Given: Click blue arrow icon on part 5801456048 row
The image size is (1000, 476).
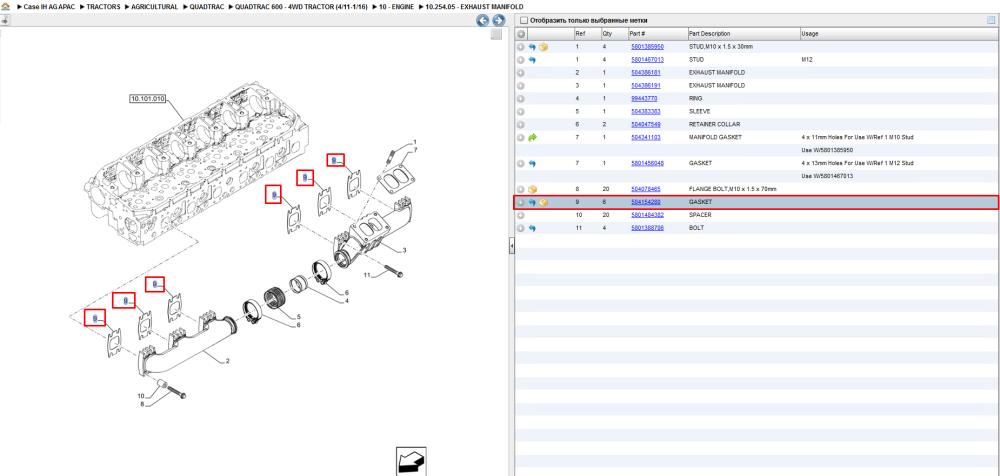Looking at the screenshot, I should (x=532, y=163).
